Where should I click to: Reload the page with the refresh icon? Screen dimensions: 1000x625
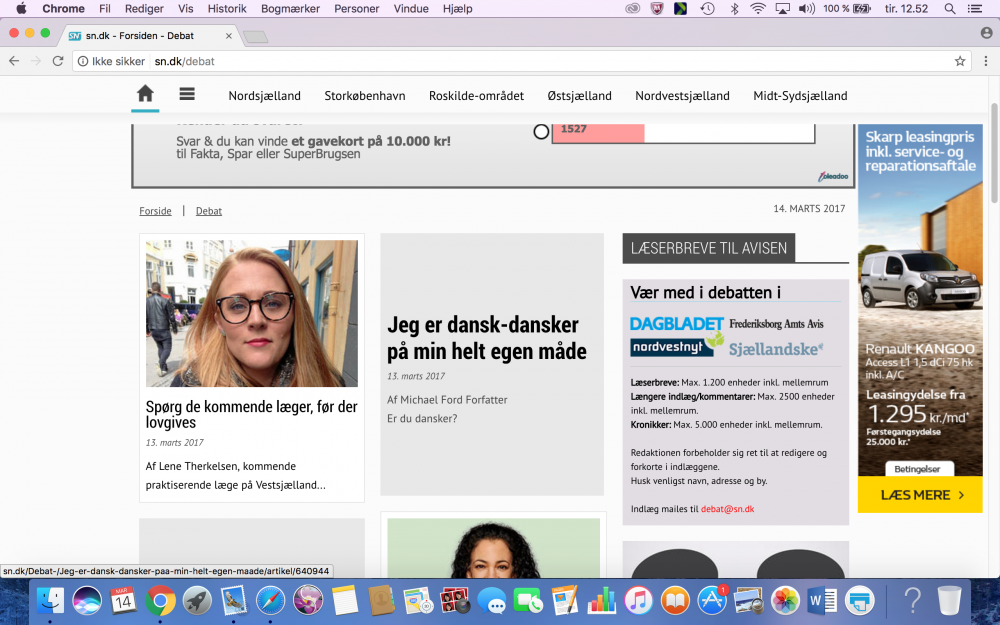tap(59, 61)
